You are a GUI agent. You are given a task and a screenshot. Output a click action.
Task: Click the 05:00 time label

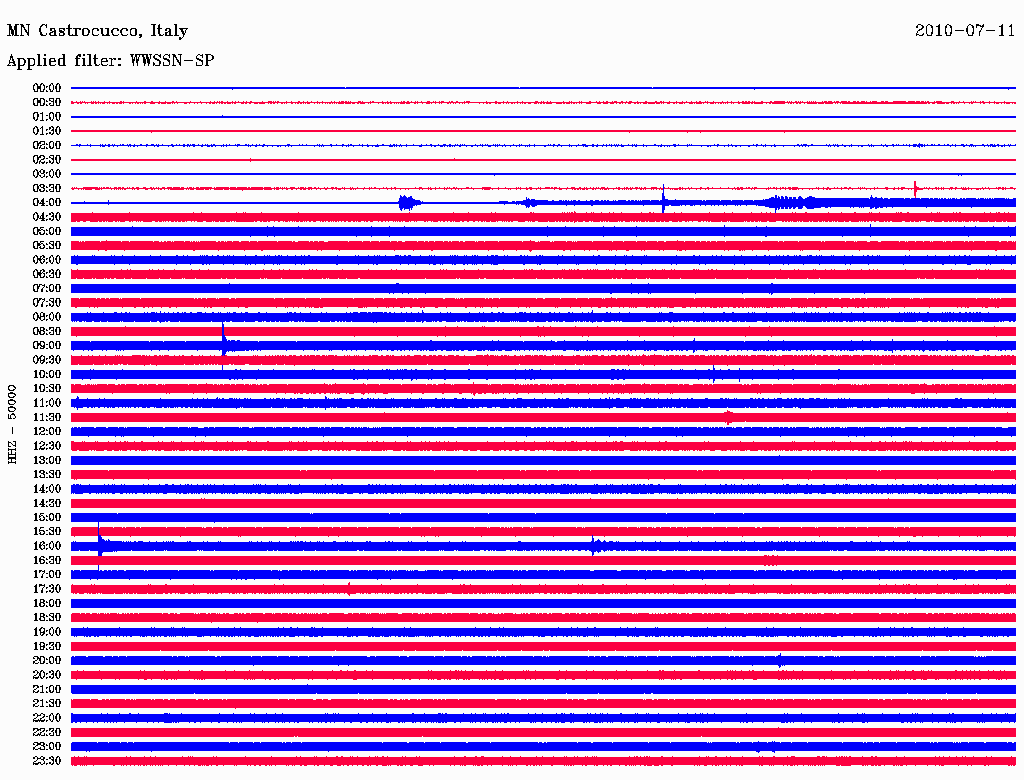47,231
